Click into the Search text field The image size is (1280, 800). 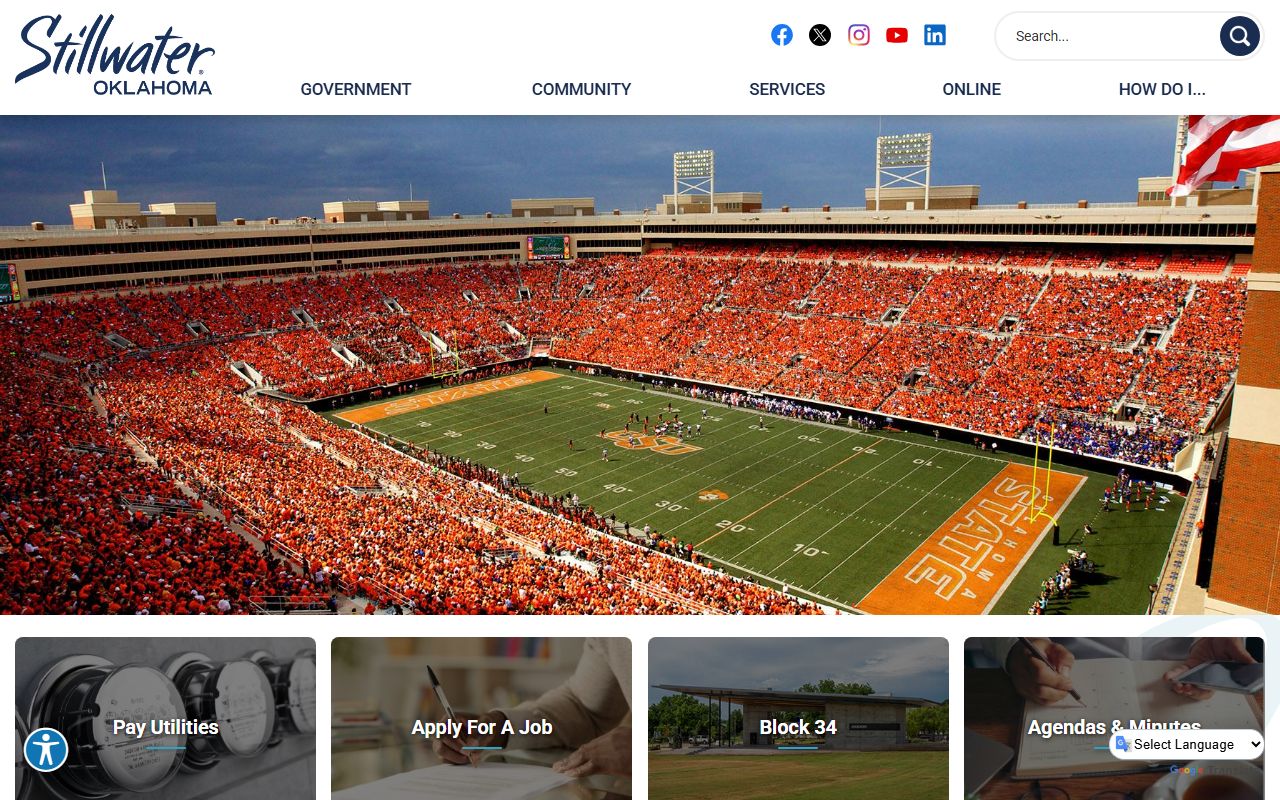[1105, 36]
